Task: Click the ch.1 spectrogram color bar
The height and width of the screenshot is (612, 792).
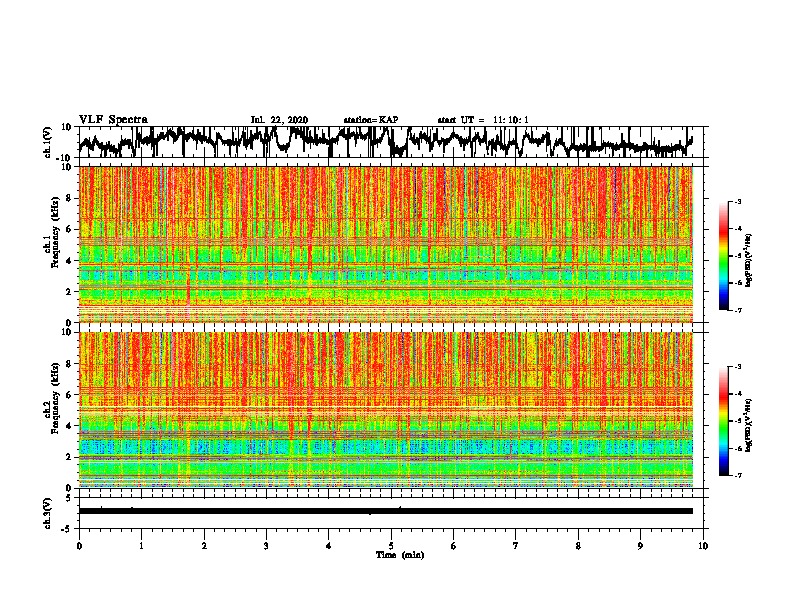Action: 723,256
